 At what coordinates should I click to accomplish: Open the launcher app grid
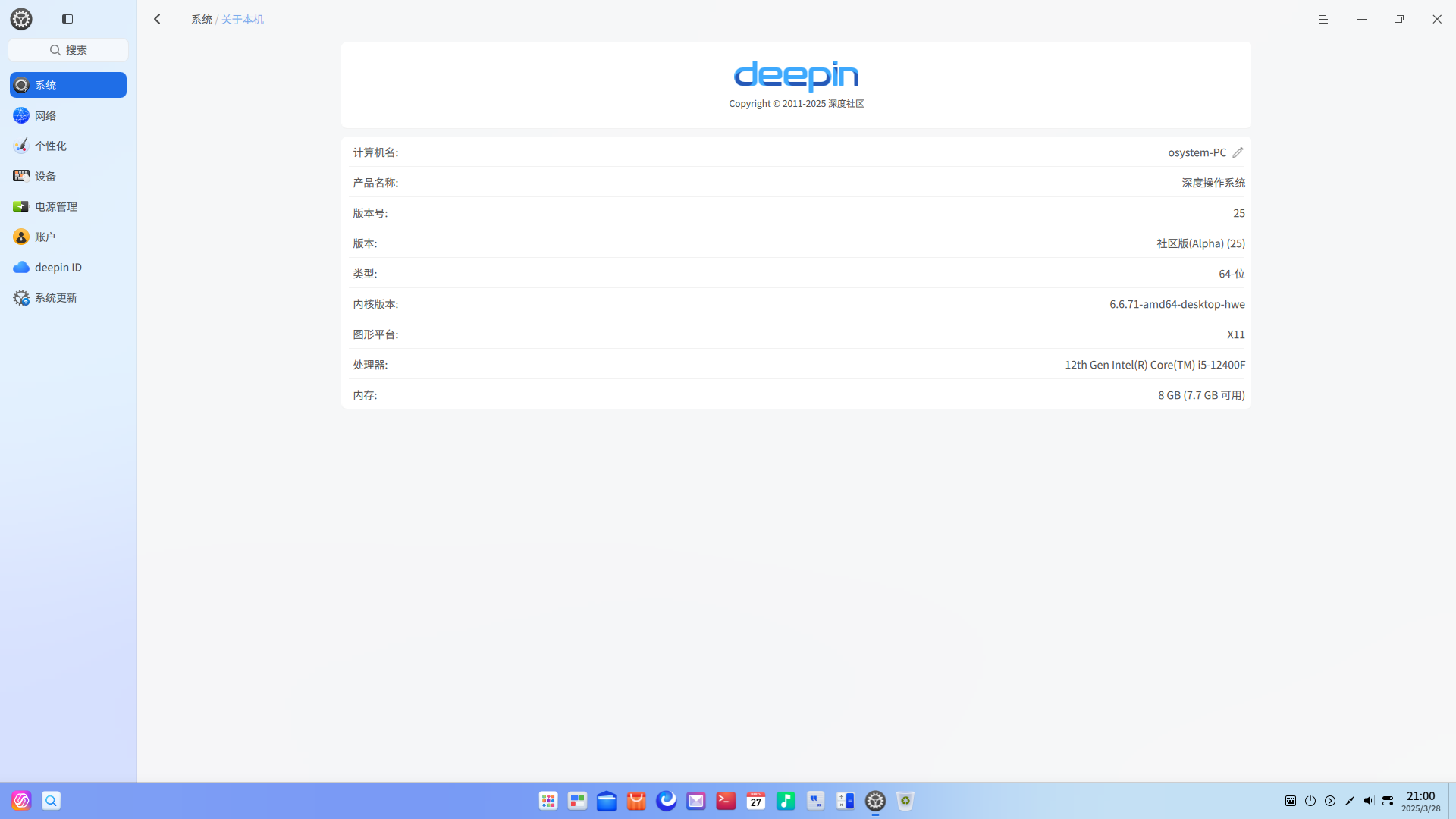(x=548, y=801)
